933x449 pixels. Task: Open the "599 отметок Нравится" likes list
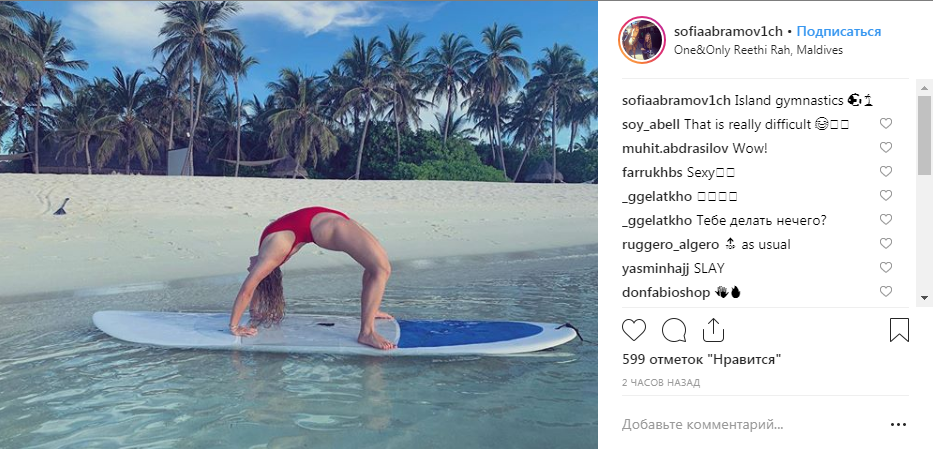click(x=700, y=358)
